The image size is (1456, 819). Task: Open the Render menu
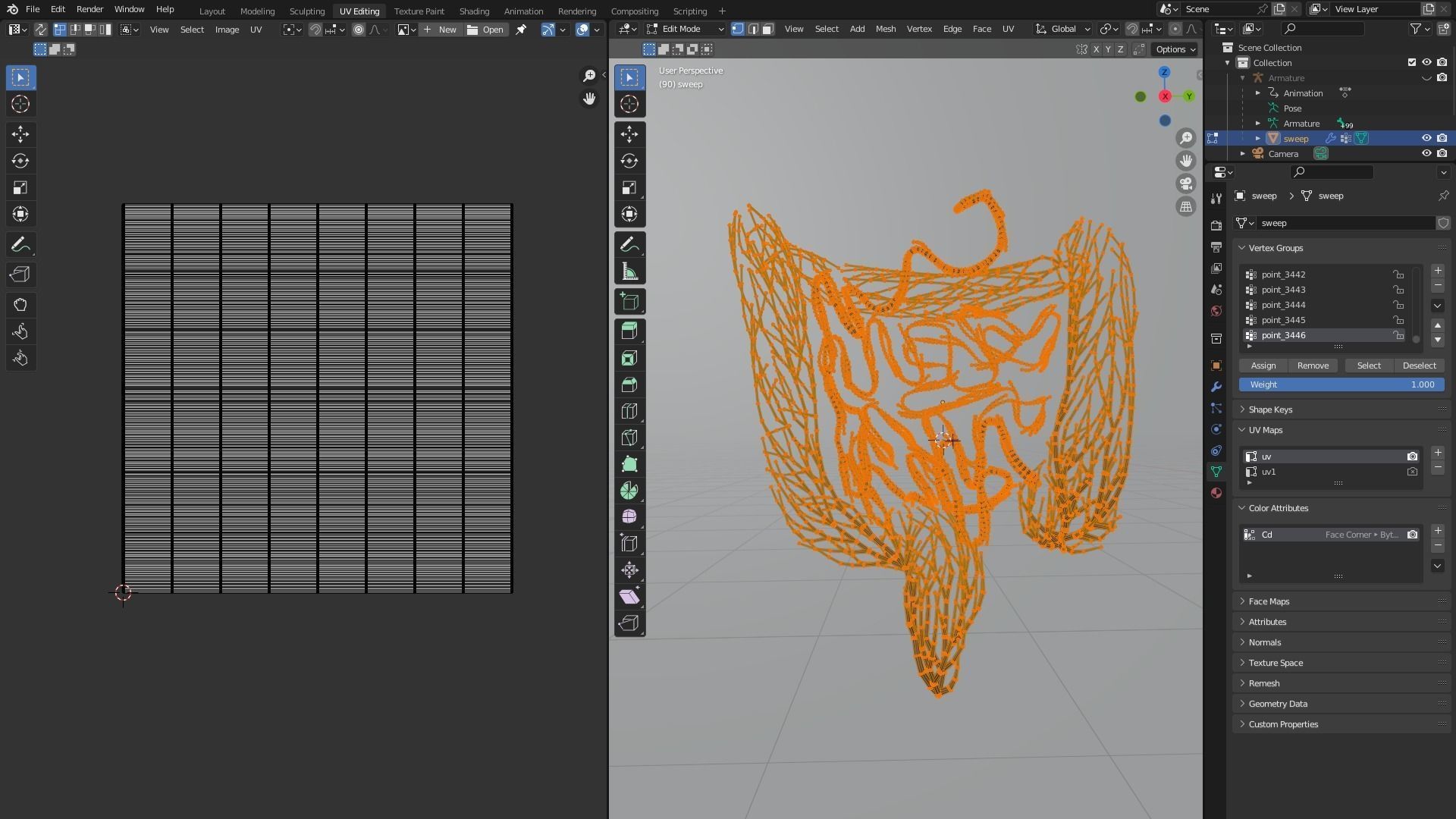89,9
